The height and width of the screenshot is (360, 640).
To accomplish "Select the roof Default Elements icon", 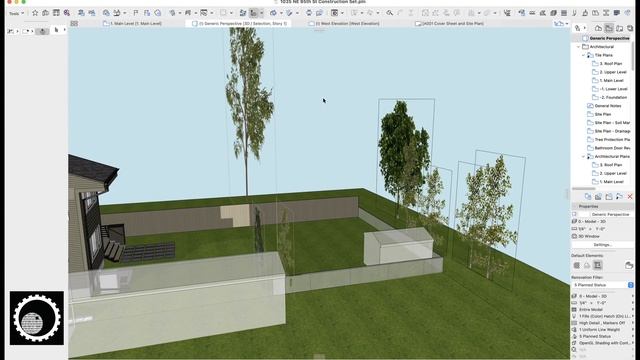I will pyautogui.click(x=587, y=265).
